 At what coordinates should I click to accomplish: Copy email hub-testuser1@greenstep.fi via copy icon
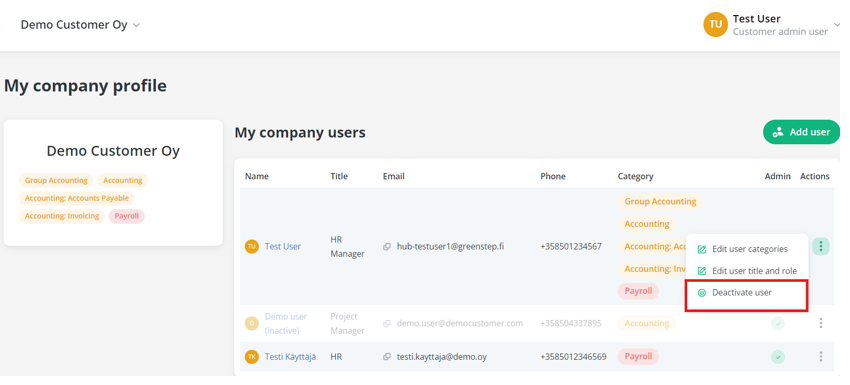[387, 247]
